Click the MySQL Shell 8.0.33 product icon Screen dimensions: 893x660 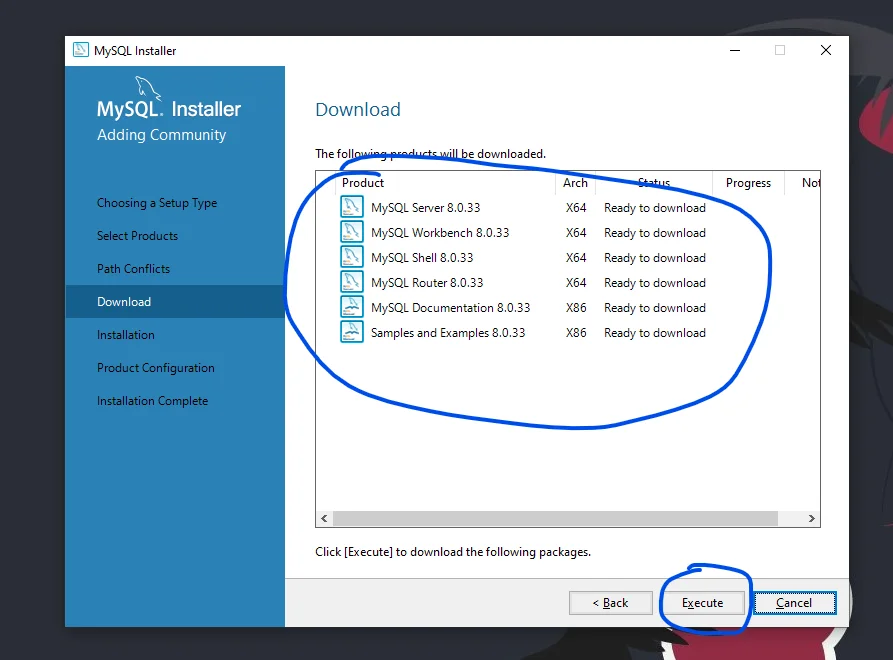click(x=351, y=257)
